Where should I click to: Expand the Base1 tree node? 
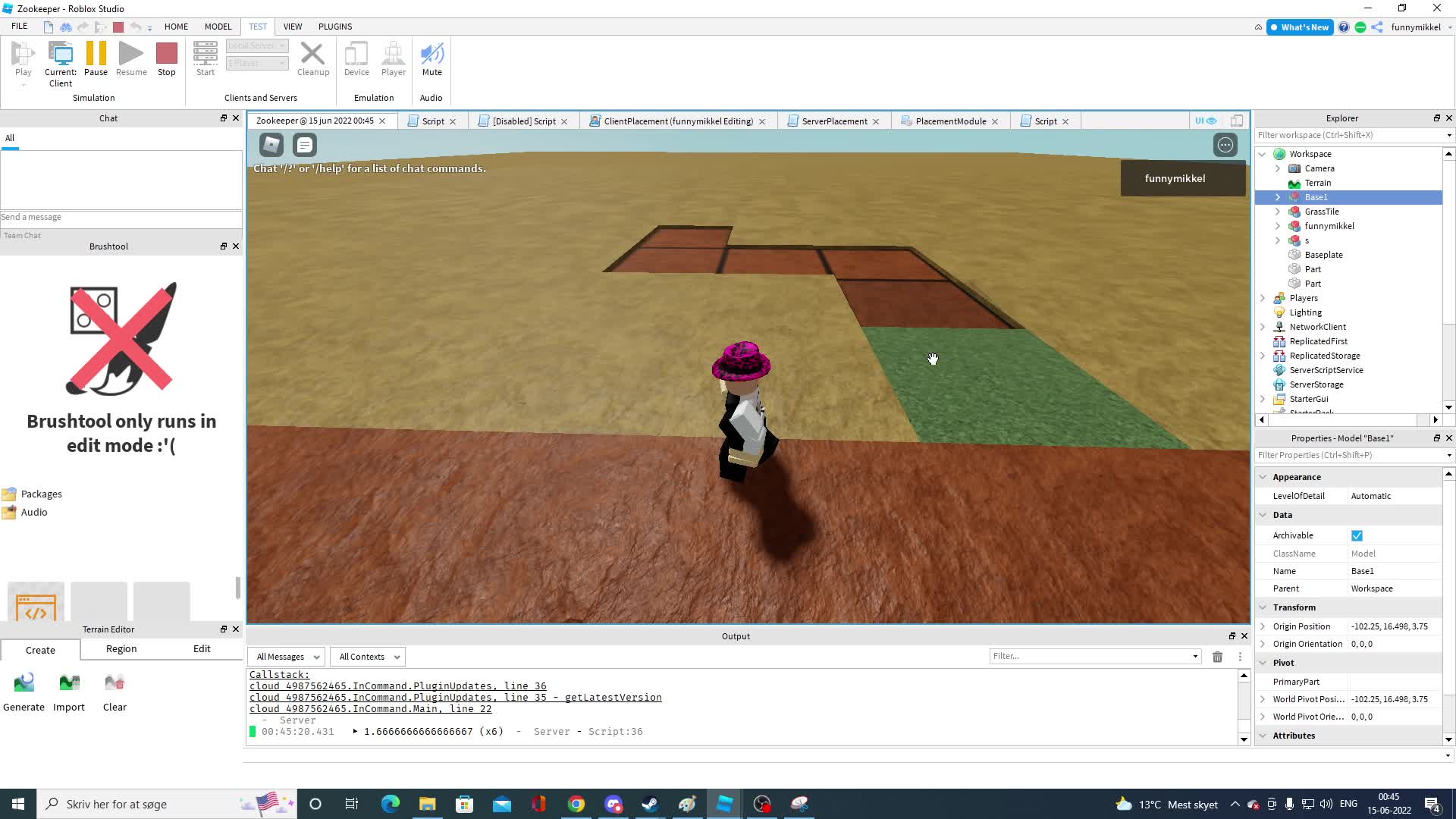(1278, 197)
